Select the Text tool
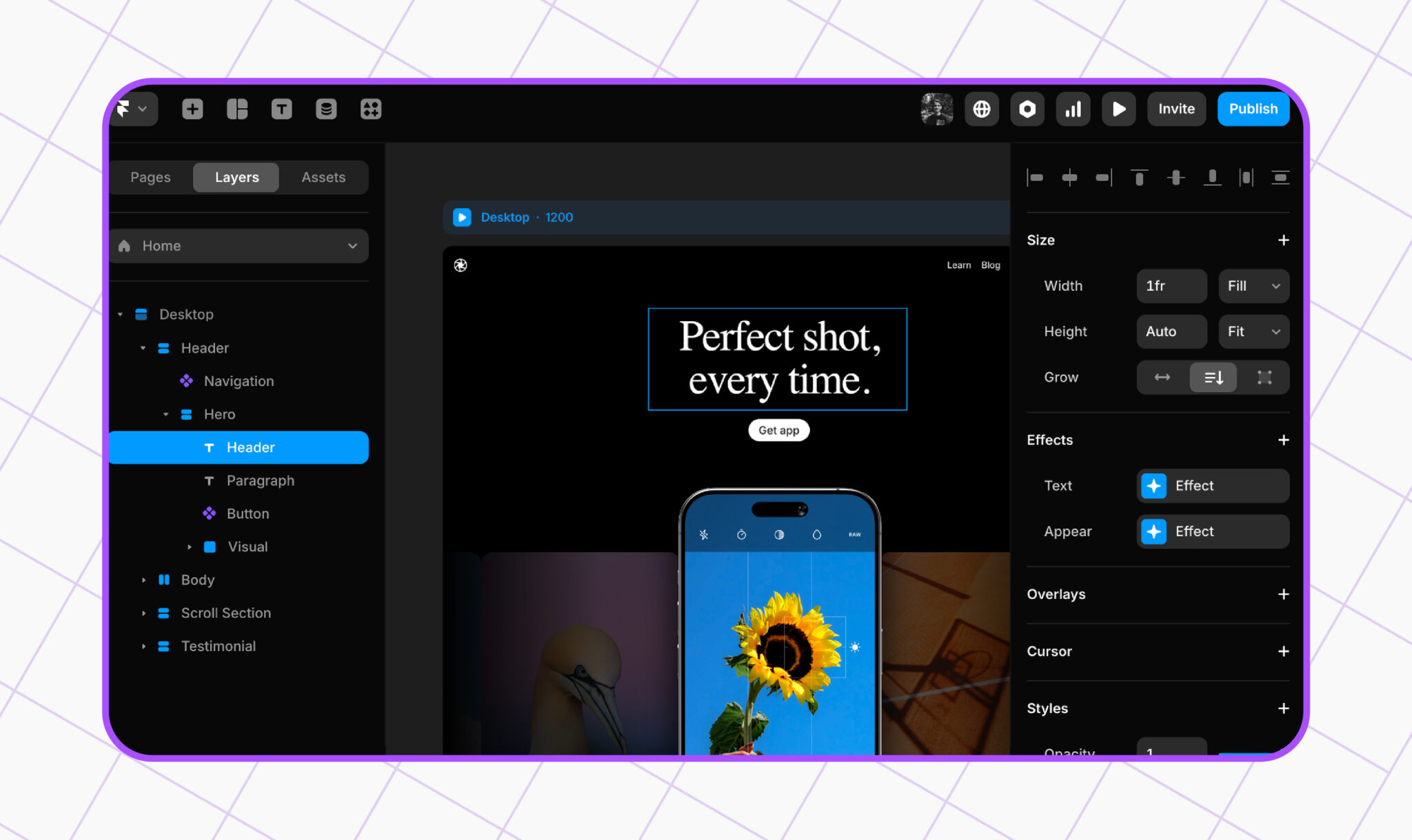The width and height of the screenshot is (1412, 840). (x=281, y=108)
